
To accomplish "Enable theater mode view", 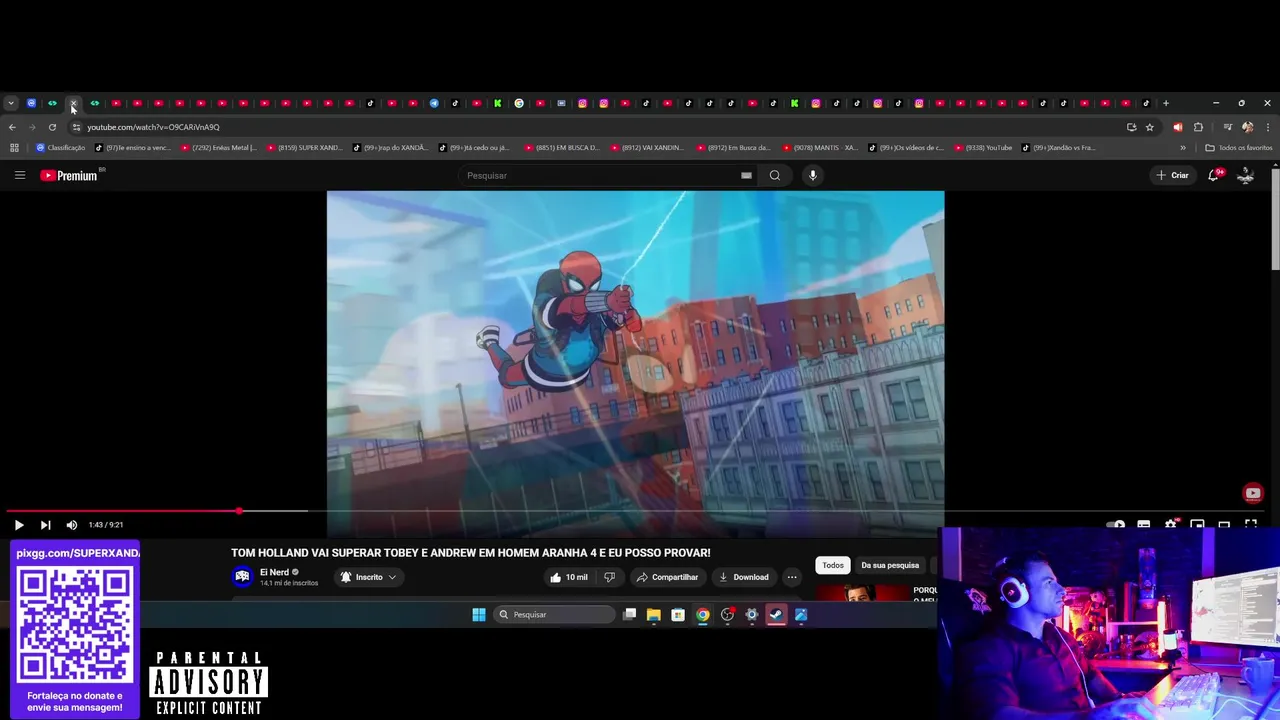I will [x=1224, y=525].
